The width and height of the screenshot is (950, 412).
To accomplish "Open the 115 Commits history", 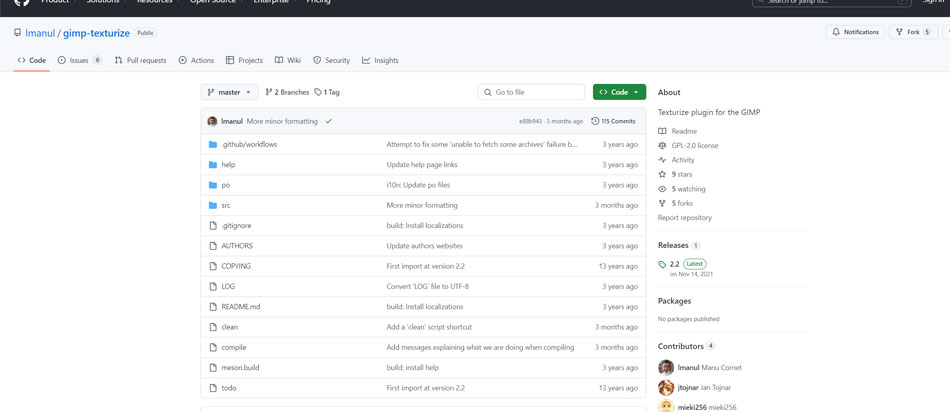I will [x=613, y=121].
